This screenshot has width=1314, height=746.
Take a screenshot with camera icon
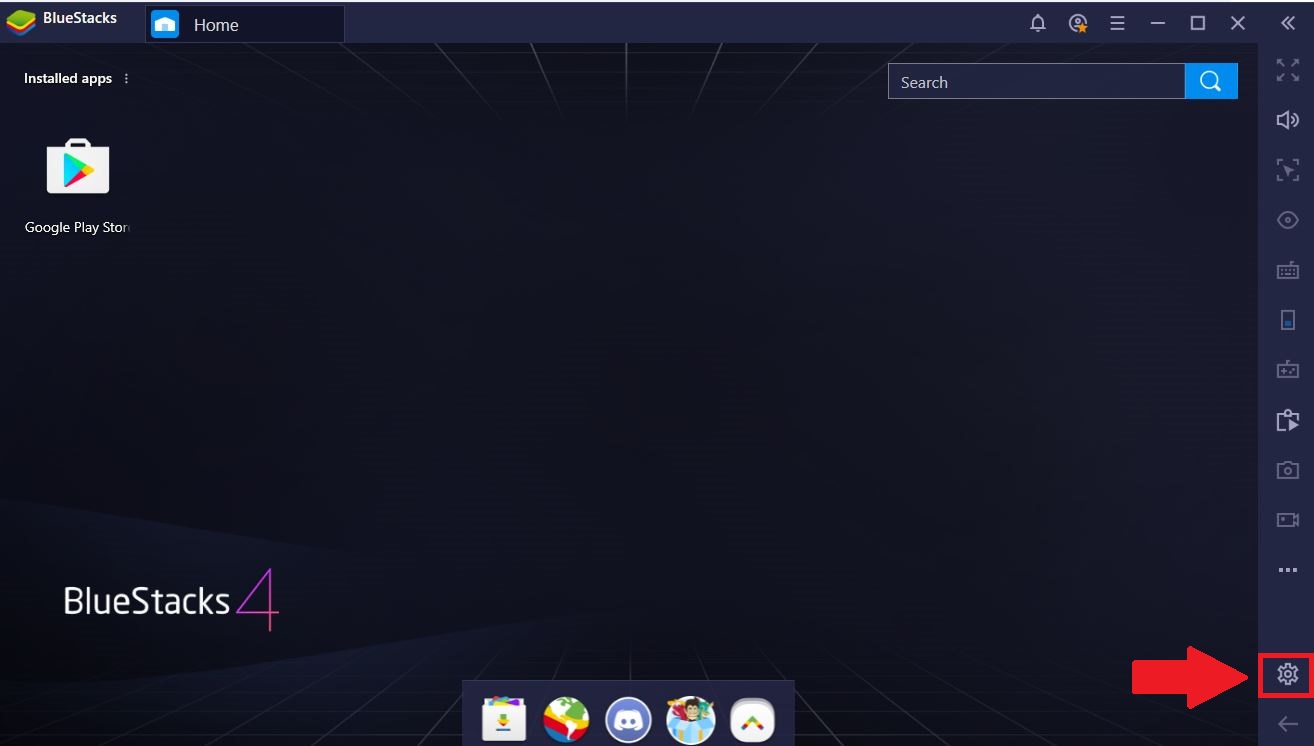(1288, 470)
